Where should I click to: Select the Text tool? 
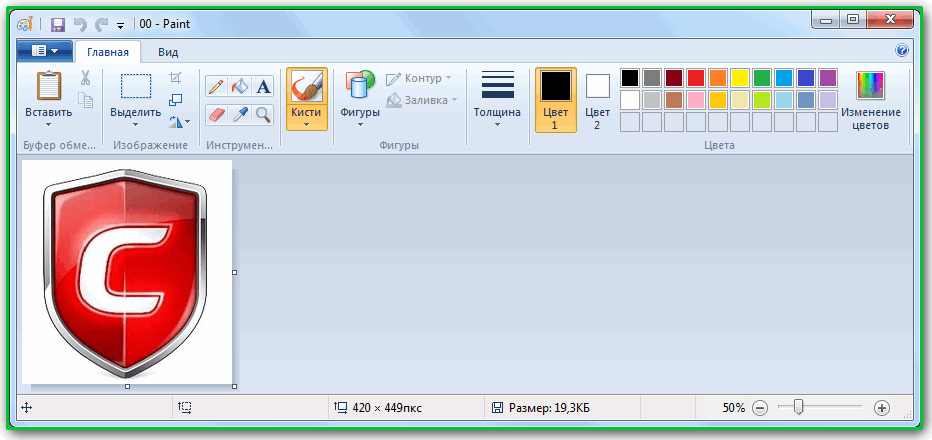pyautogui.click(x=263, y=86)
